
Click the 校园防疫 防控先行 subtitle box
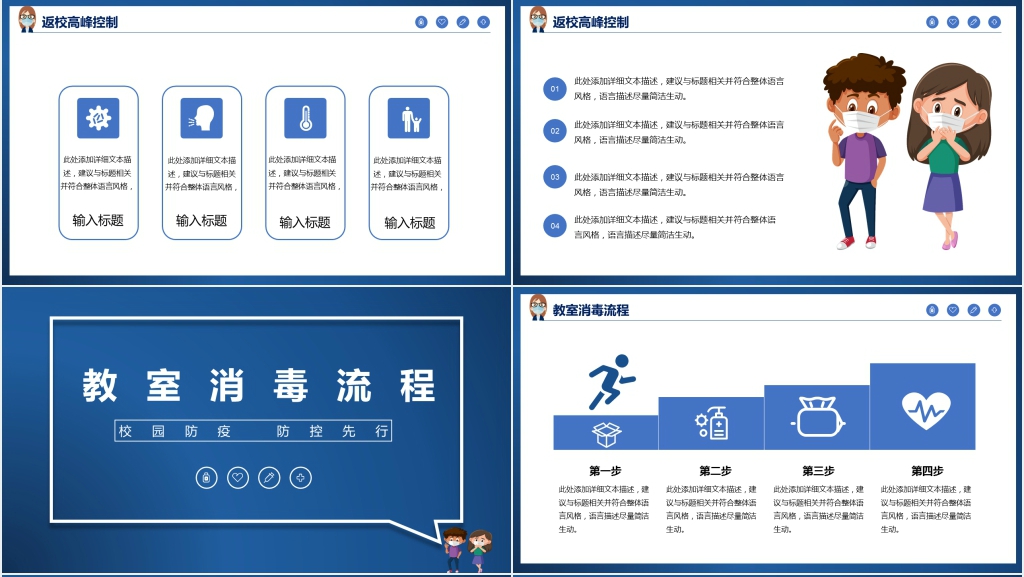(x=253, y=431)
